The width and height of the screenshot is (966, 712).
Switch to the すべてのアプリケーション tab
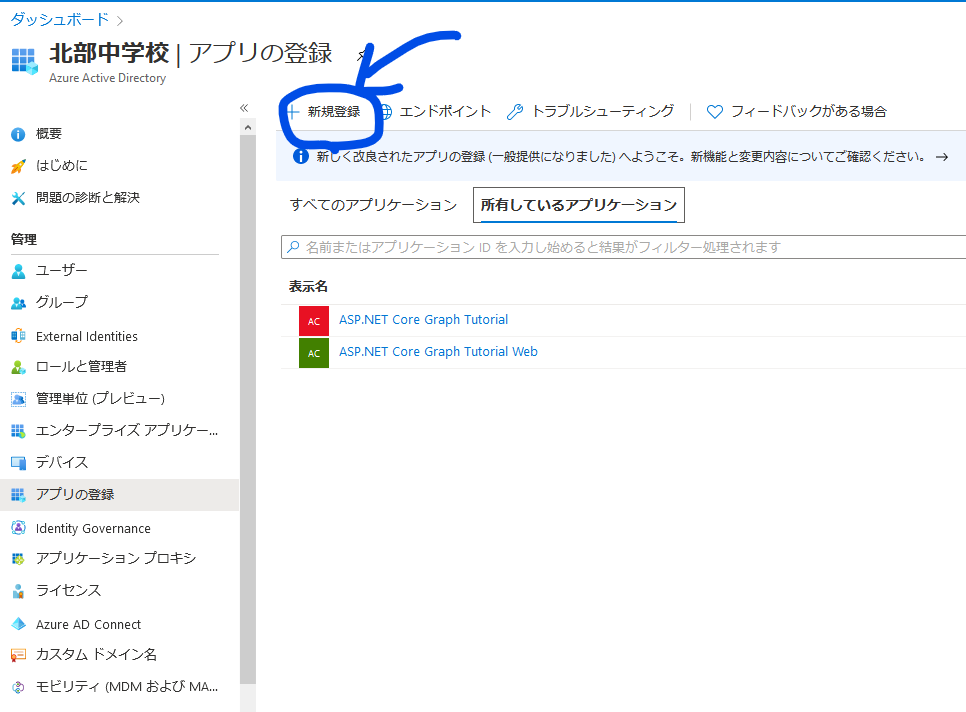tap(372, 204)
